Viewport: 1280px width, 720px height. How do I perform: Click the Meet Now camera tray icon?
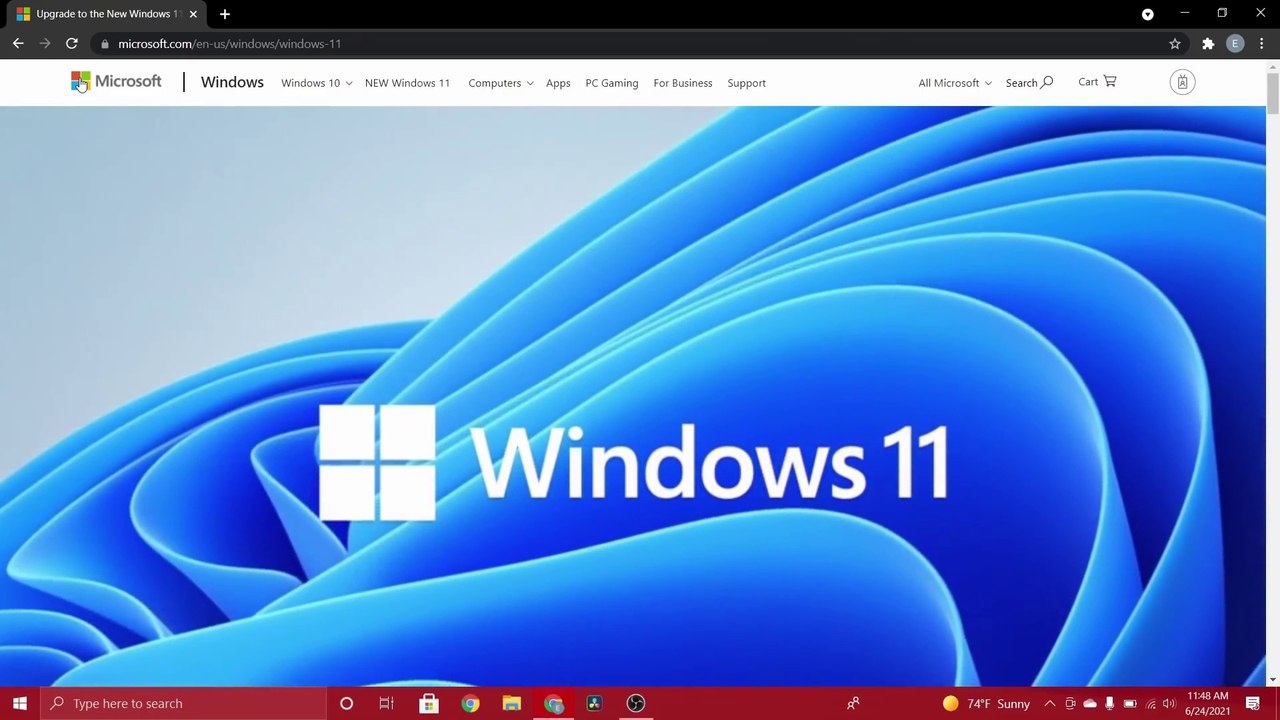(x=1070, y=703)
